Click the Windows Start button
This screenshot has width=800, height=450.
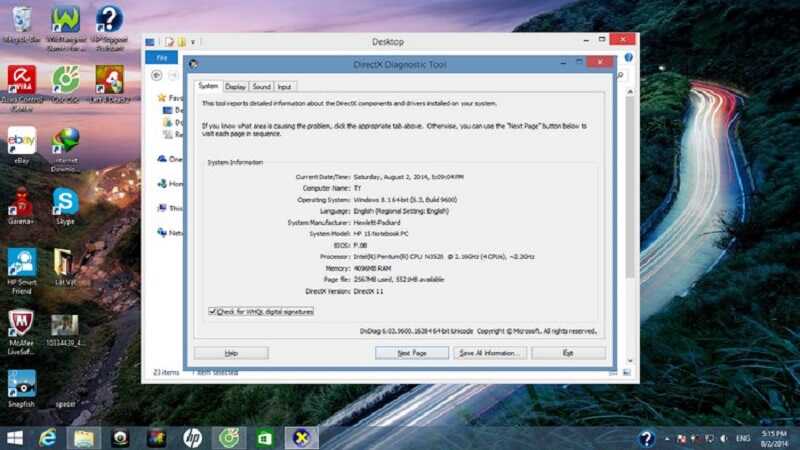(15, 438)
